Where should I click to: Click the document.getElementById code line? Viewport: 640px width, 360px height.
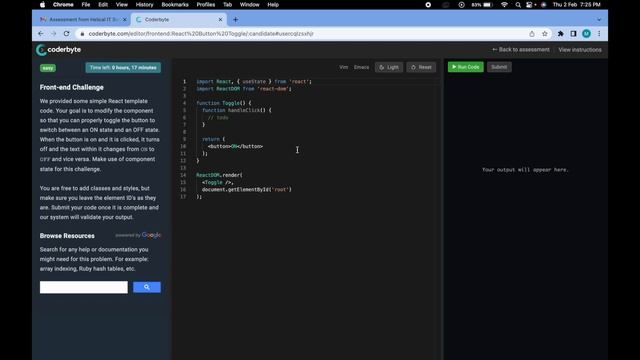[x=247, y=189]
